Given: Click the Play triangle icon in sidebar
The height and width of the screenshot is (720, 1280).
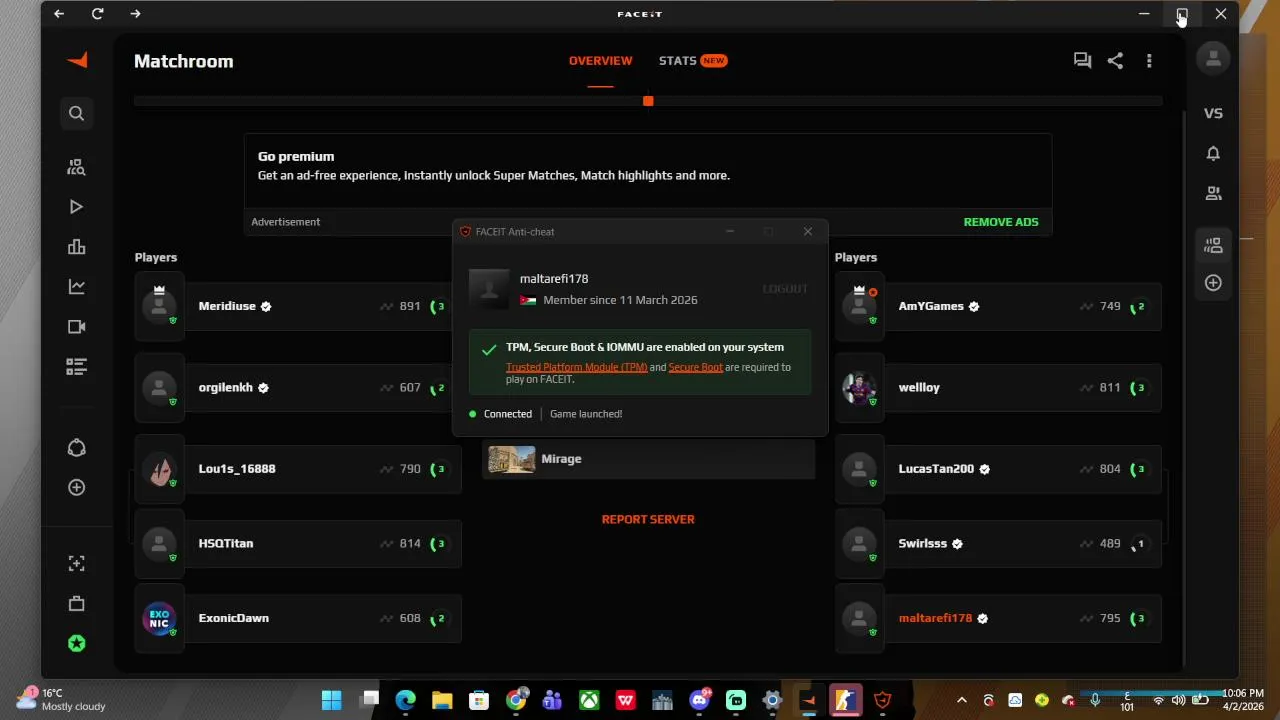Looking at the screenshot, I should (x=76, y=207).
